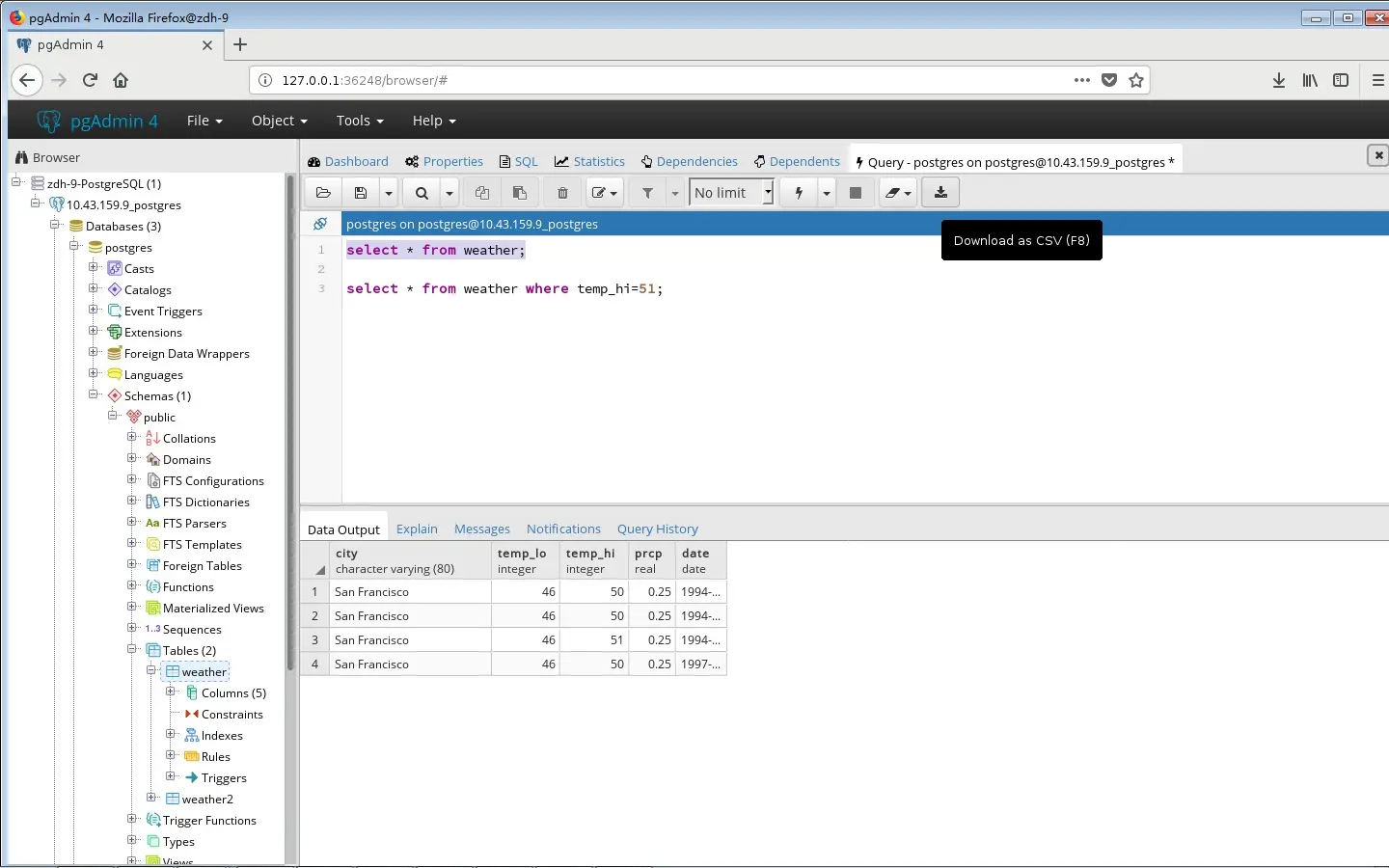Open the File menu

pyautogui.click(x=204, y=121)
